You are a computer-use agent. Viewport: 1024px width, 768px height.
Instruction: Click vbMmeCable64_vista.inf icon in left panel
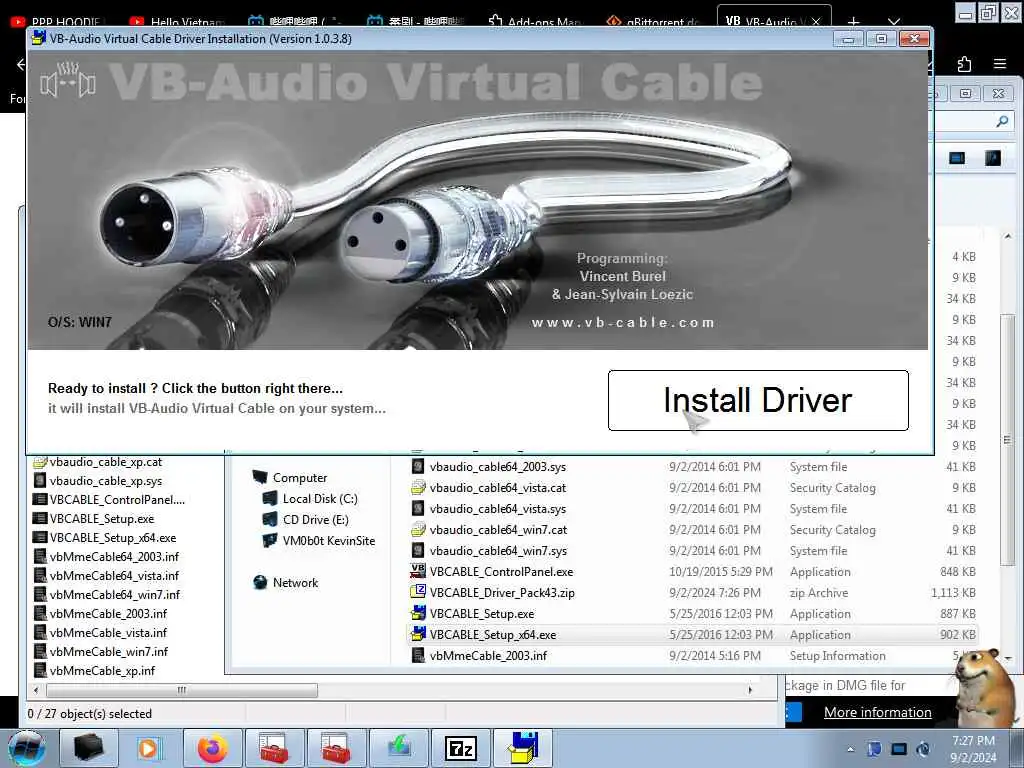[40, 575]
